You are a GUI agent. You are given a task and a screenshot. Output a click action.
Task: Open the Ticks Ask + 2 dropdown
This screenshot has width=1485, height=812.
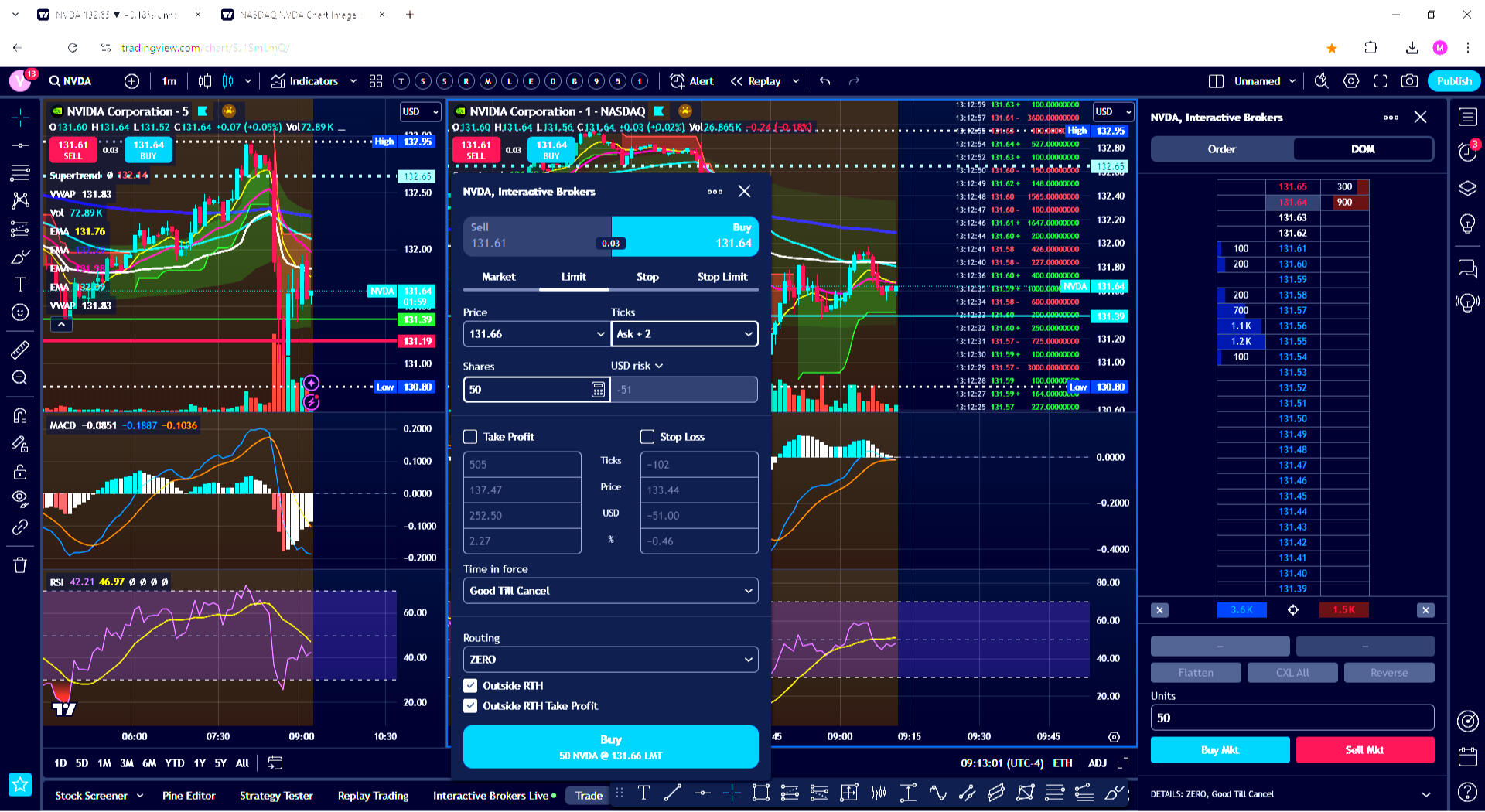coord(684,334)
